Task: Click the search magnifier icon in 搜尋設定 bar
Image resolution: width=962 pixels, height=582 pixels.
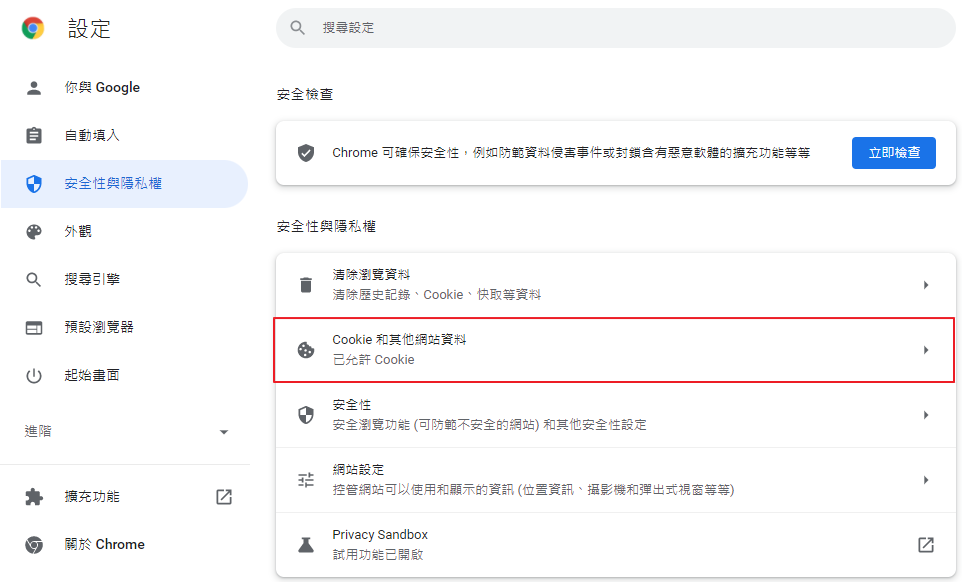Action: coord(298,28)
